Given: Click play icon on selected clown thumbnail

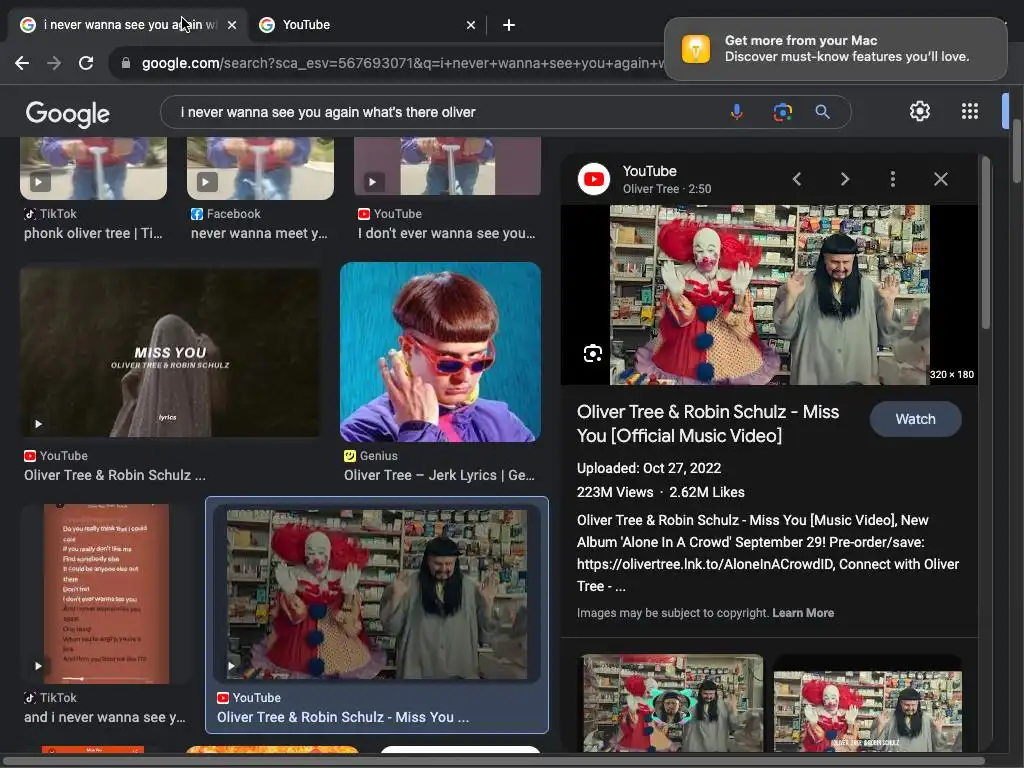Looking at the screenshot, I should 232,665.
